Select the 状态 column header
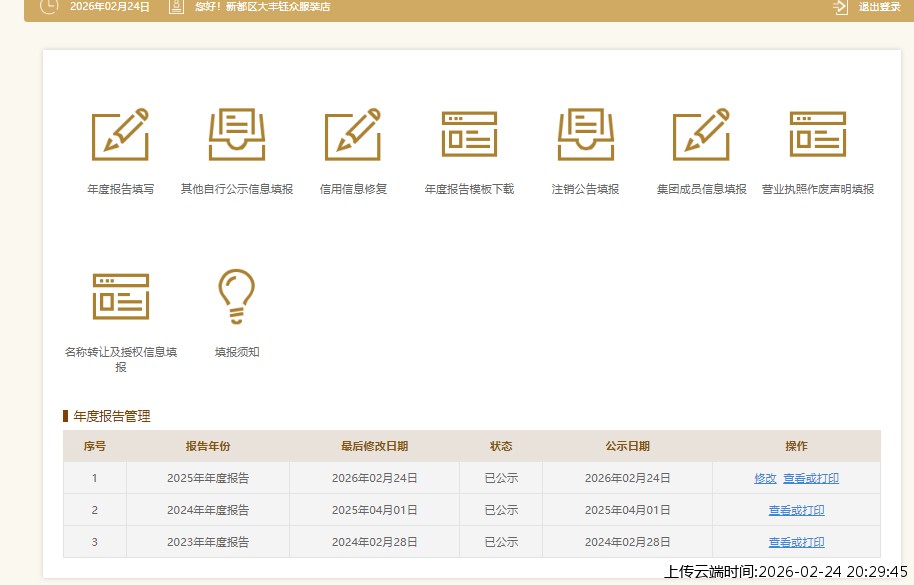 pyautogui.click(x=500, y=446)
